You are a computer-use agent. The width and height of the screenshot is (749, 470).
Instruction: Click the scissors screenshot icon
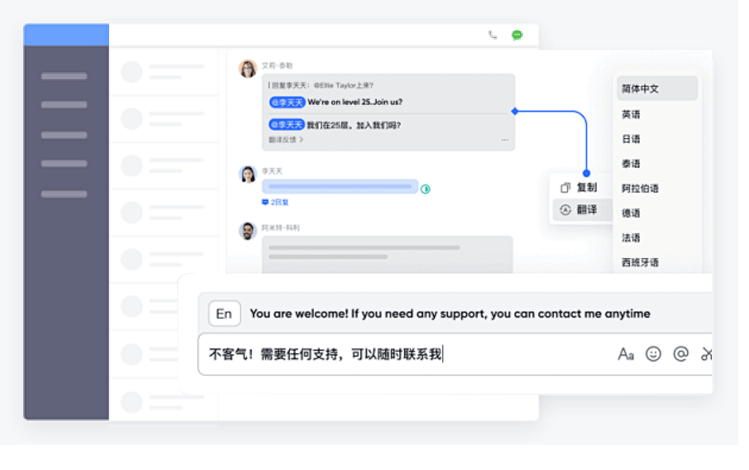click(706, 354)
